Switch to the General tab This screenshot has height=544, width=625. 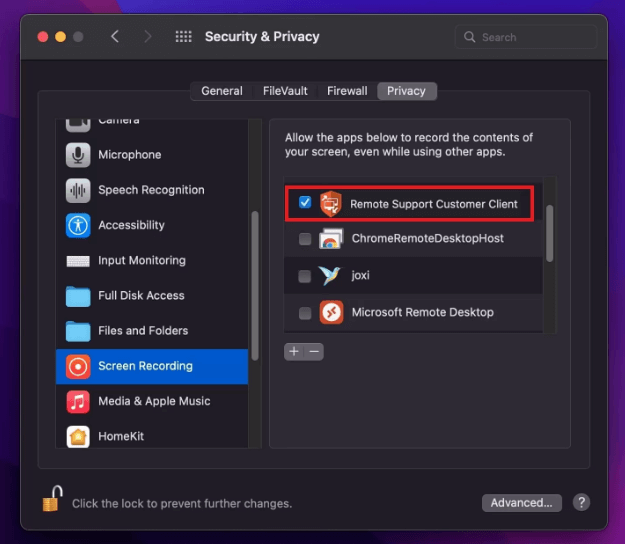221,91
